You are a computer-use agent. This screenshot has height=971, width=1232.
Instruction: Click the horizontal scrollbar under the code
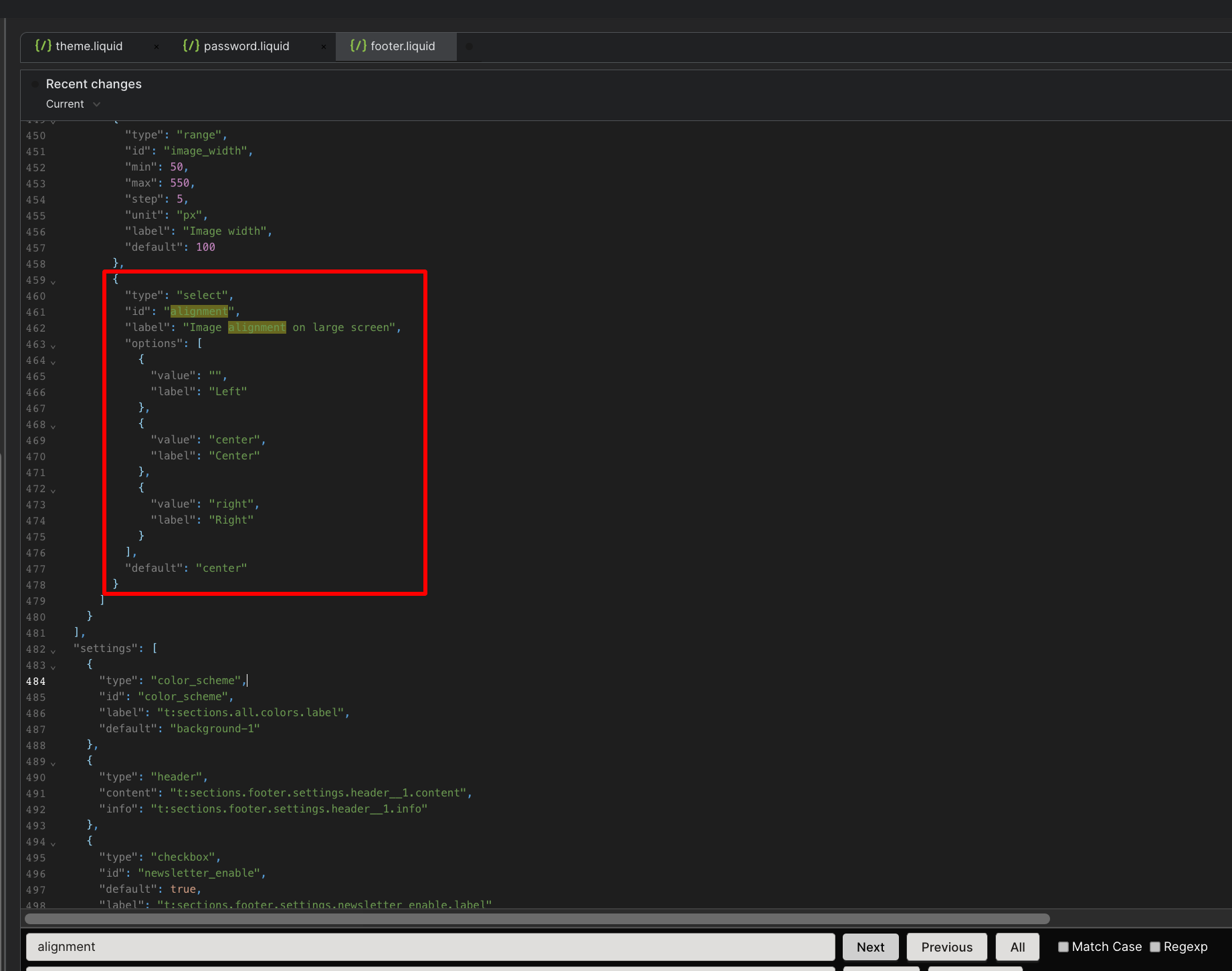coord(536,919)
